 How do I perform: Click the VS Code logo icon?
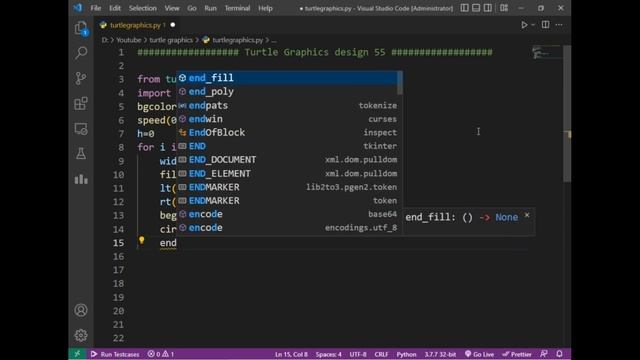click(78, 8)
